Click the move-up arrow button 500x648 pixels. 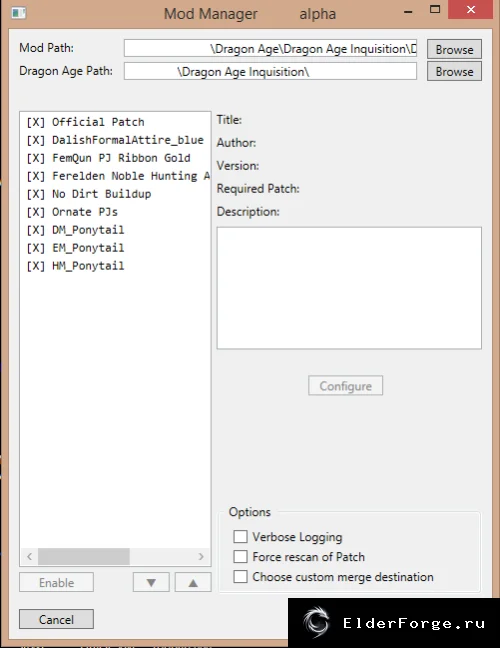[193, 582]
